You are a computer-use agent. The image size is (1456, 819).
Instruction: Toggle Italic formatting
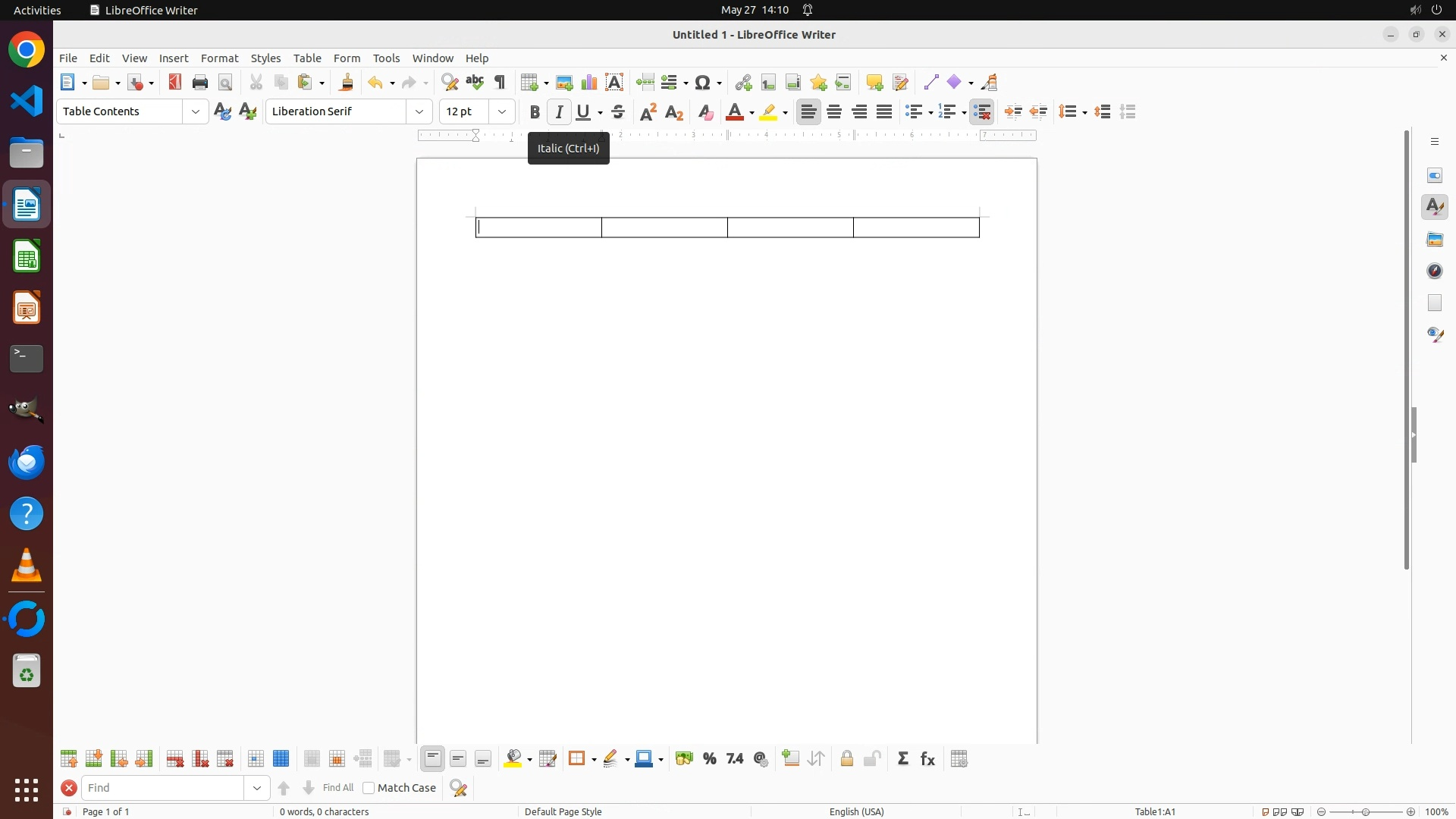tap(560, 112)
